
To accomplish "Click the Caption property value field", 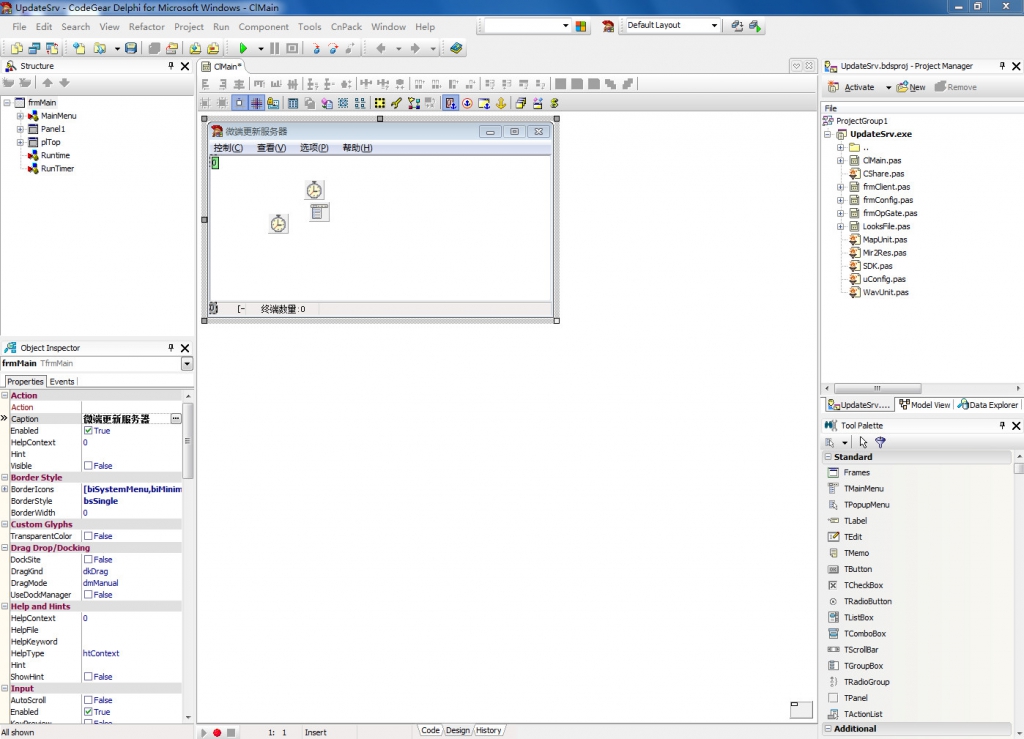I will [x=125, y=419].
